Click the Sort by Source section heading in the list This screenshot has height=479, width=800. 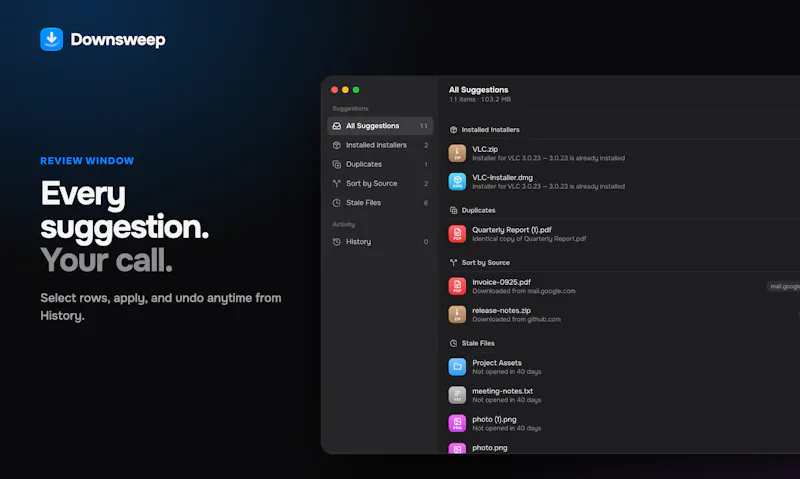click(x=486, y=263)
